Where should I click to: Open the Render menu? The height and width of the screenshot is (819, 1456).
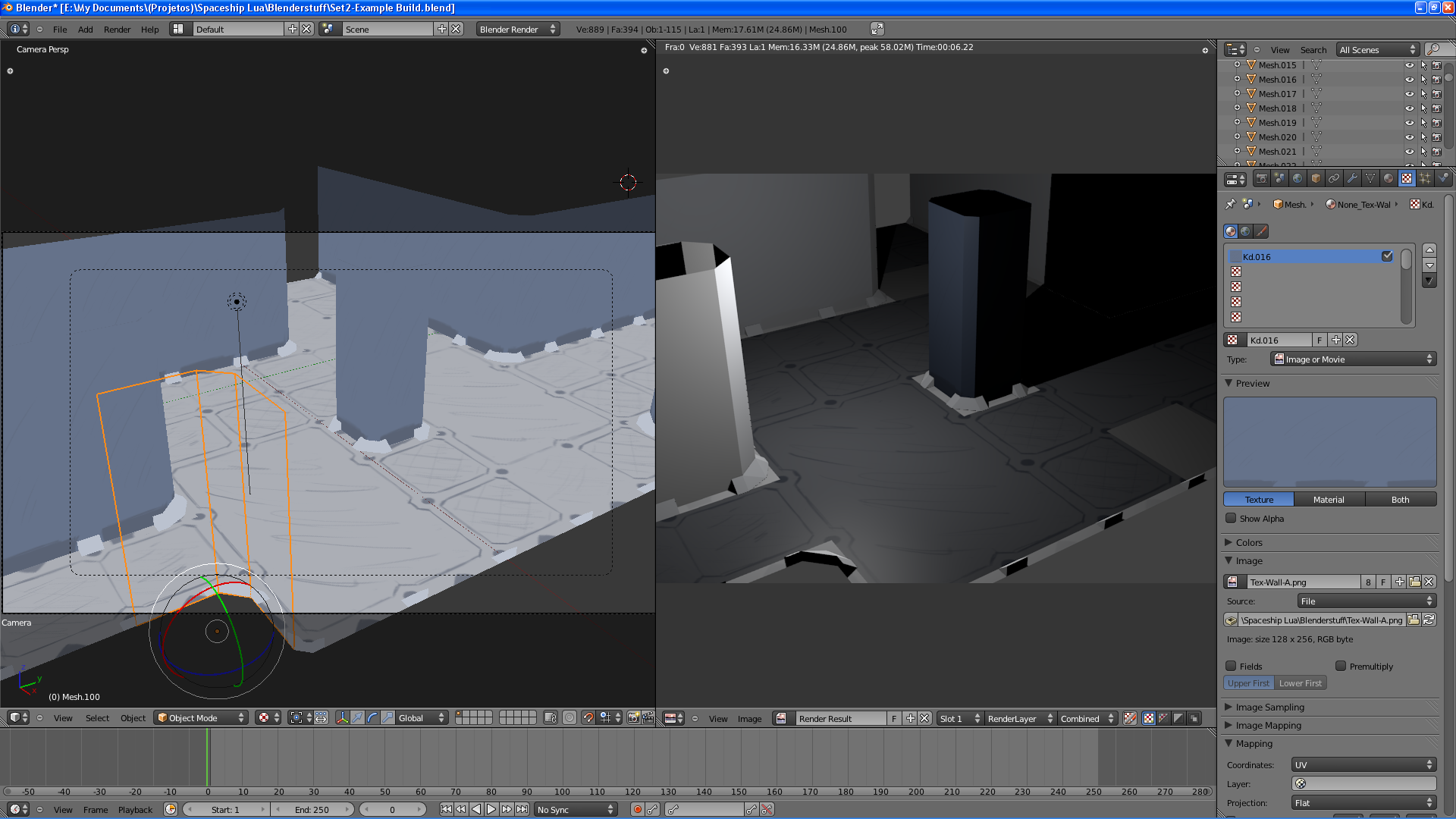(x=117, y=30)
